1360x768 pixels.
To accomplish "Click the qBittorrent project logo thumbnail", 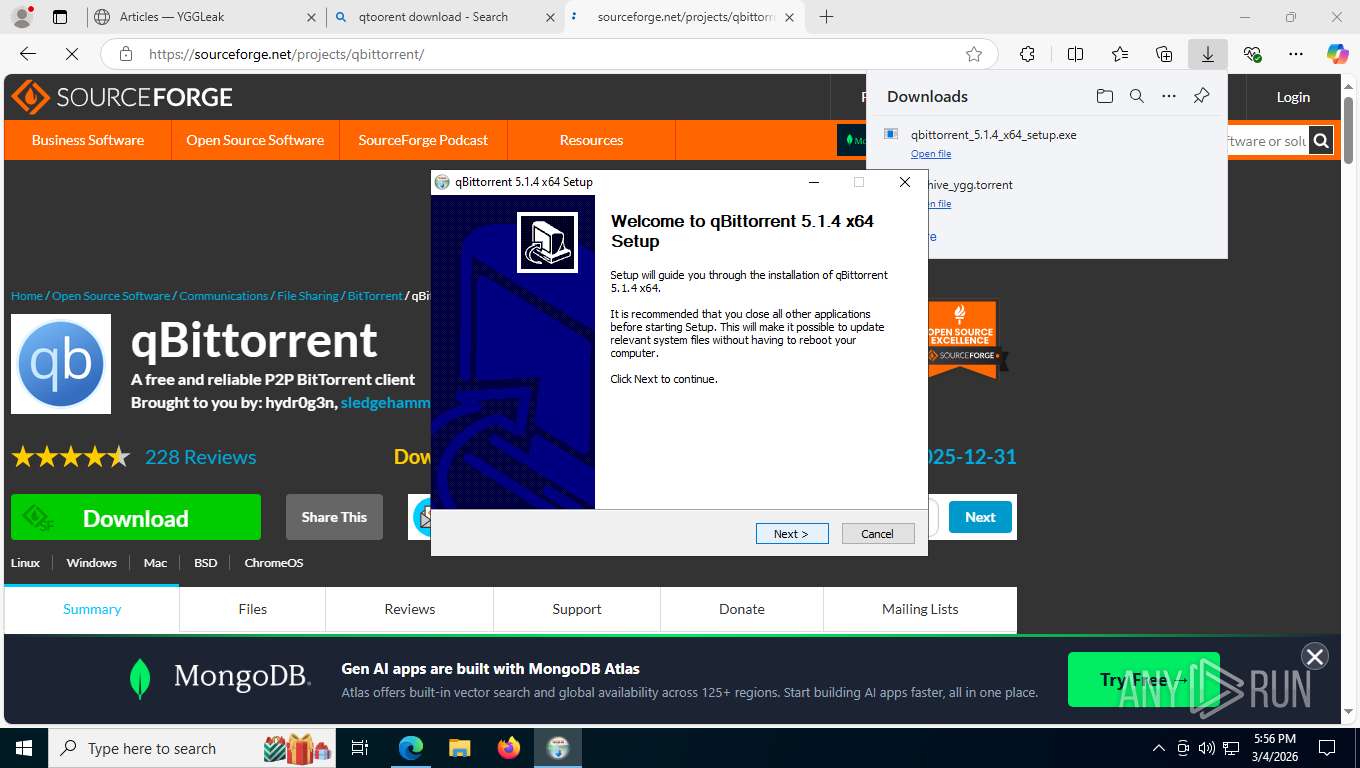I will tap(61, 364).
